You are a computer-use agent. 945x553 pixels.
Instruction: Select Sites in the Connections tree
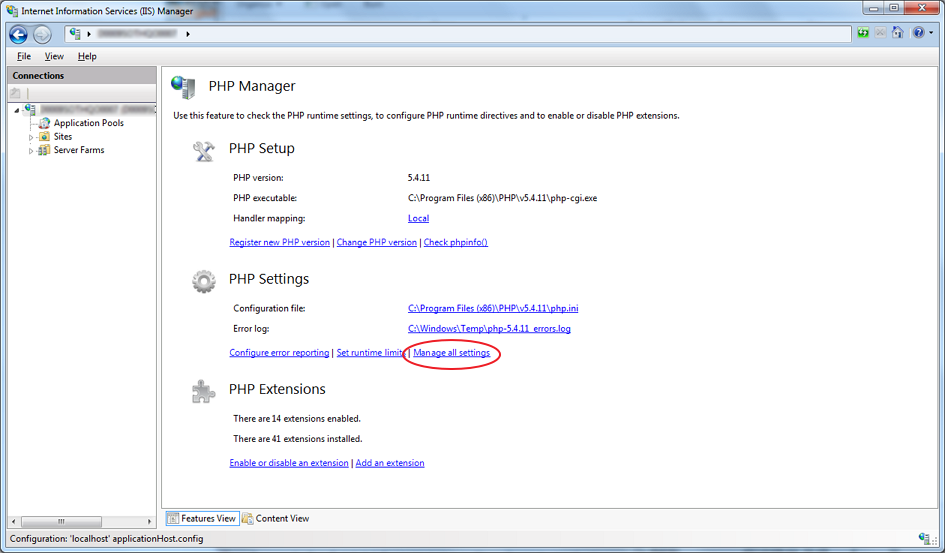point(63,137)
